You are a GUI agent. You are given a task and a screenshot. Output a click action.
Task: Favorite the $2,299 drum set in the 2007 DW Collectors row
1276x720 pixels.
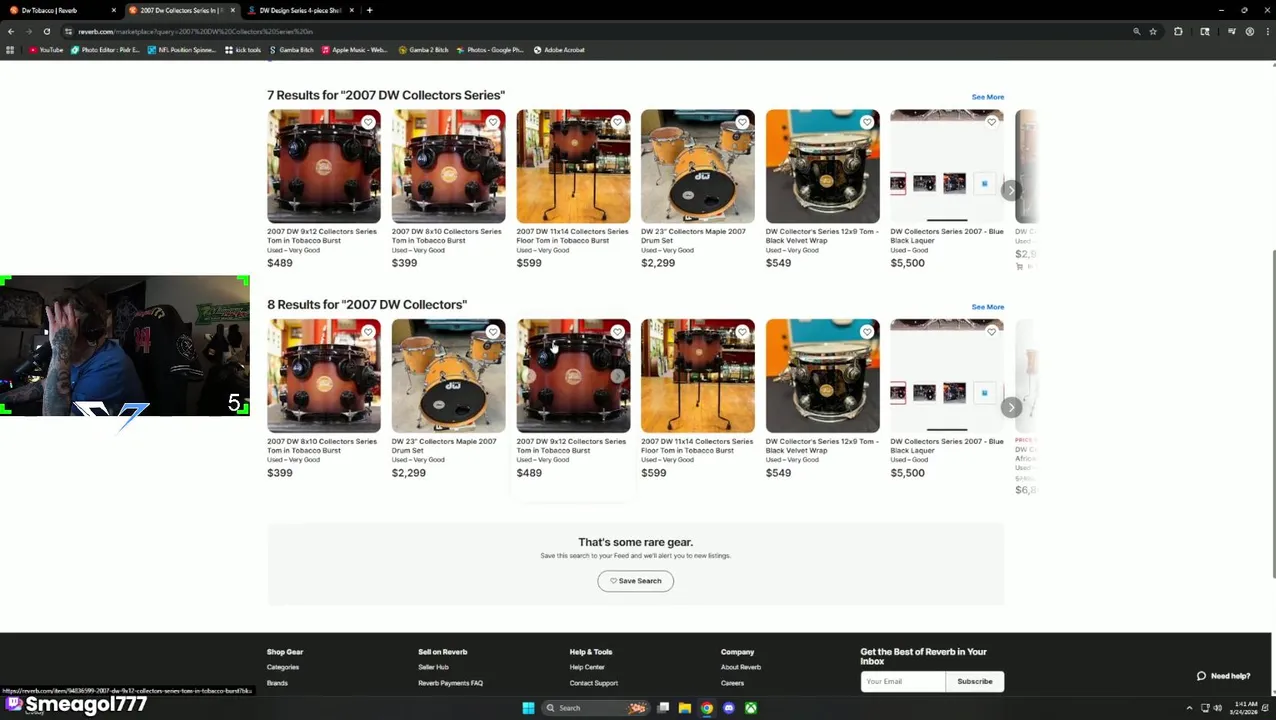tap(493, 332)
